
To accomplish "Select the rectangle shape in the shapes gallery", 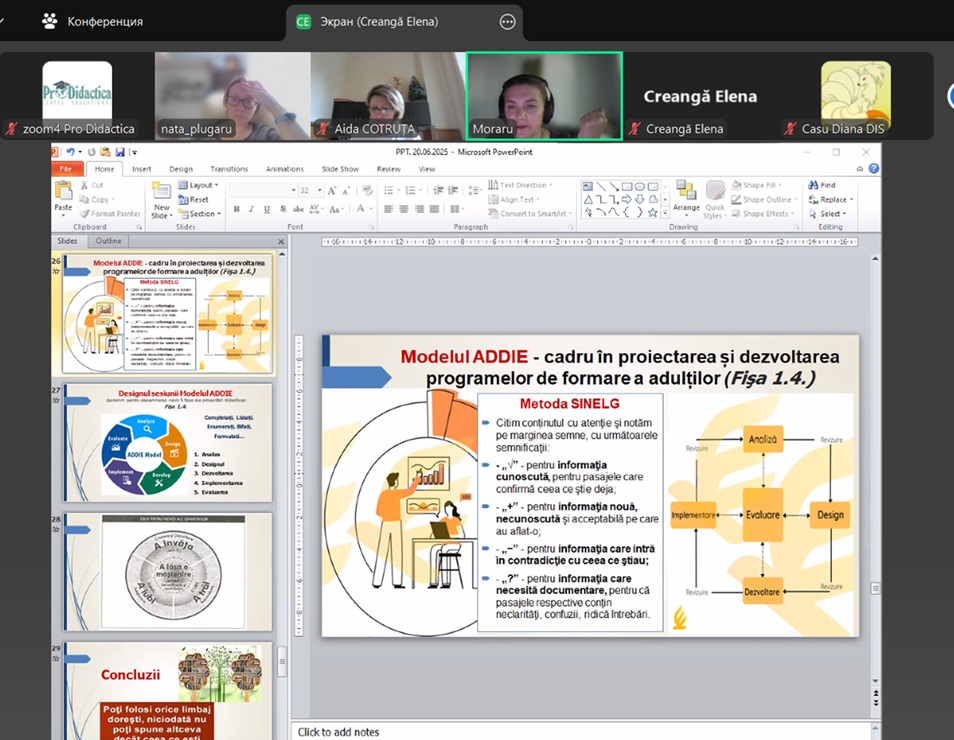I will [x=627, y=186].
